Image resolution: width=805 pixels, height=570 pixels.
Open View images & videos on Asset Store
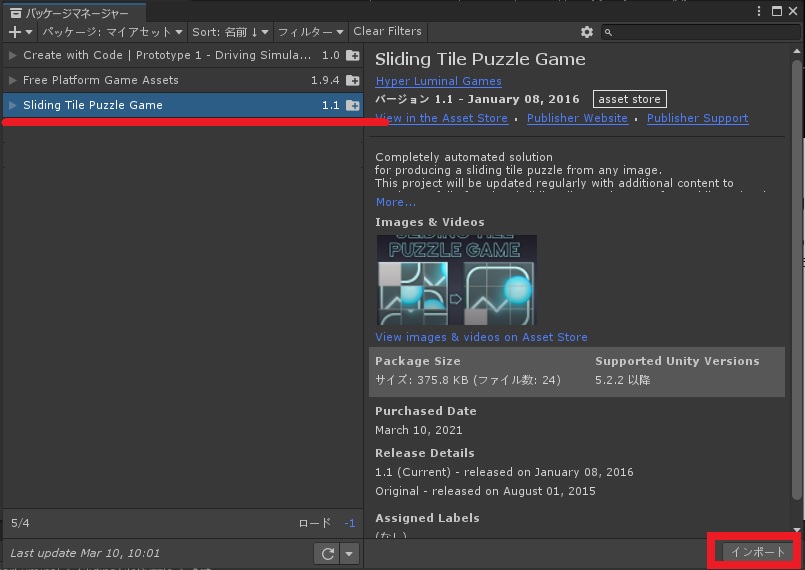(x=481, y=337)
